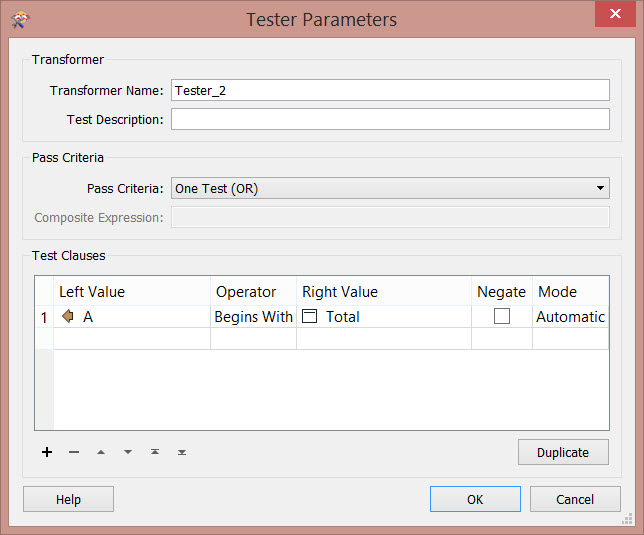Image resolution: width=644 pixels, height=535 pixels.
Task: Move selected clause to the top
Action: coord(155,452)
